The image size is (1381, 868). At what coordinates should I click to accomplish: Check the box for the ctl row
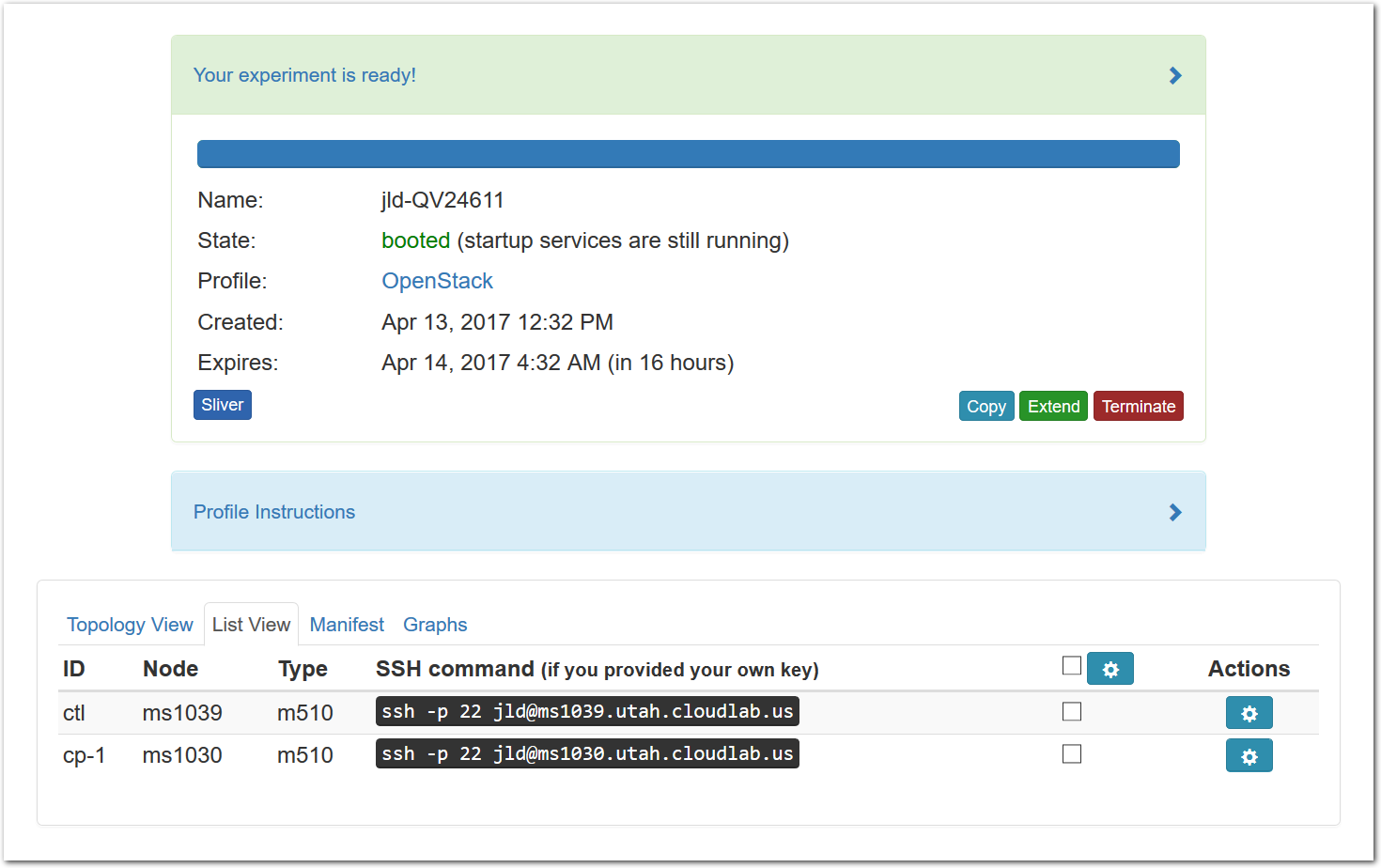1072,711
